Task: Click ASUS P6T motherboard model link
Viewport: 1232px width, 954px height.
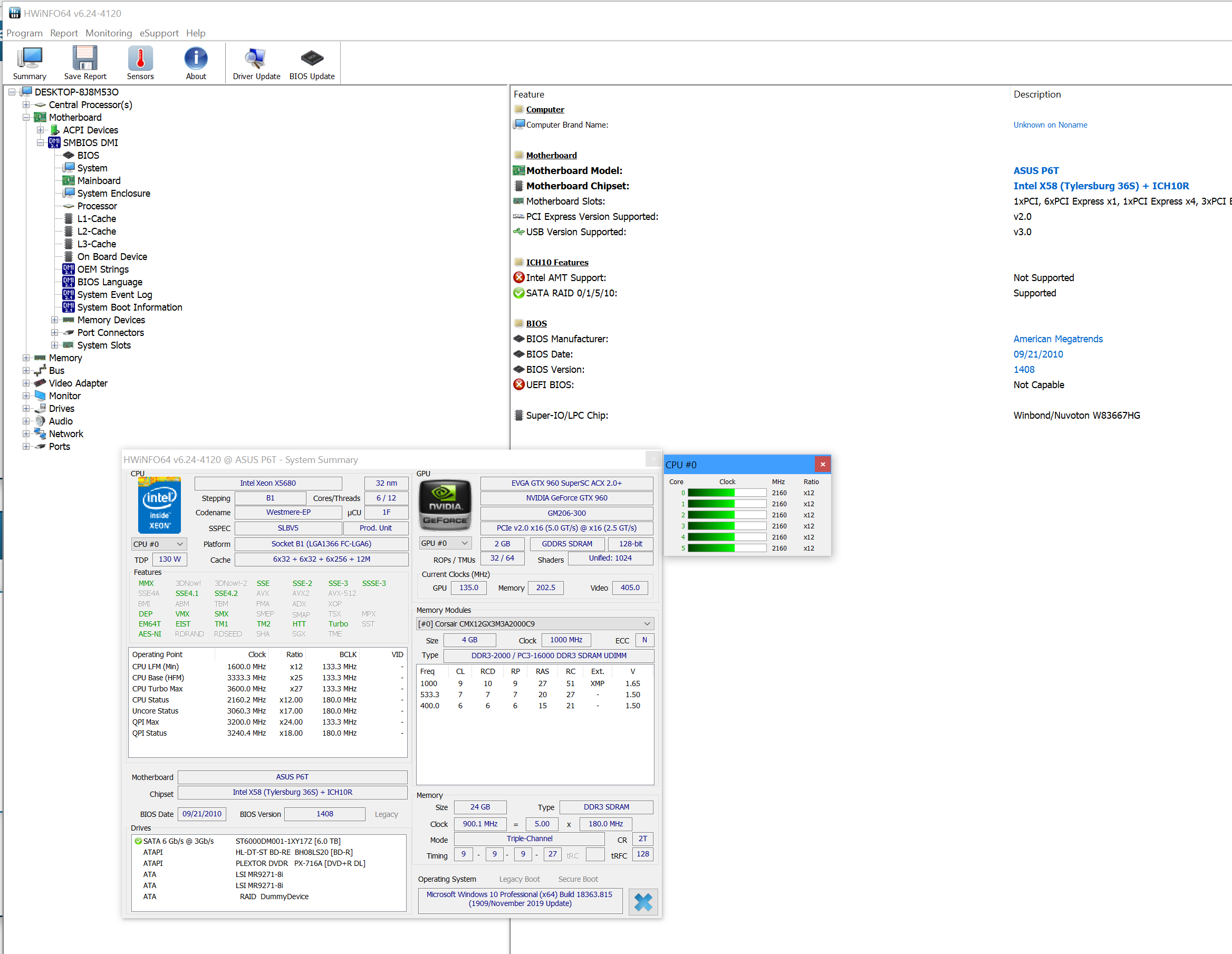Action: (1036, 170)
